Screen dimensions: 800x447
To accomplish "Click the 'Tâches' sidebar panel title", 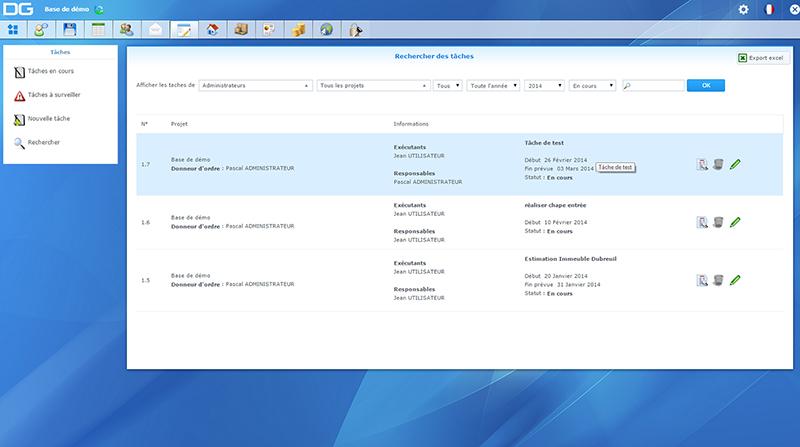I will coord(60,52).
